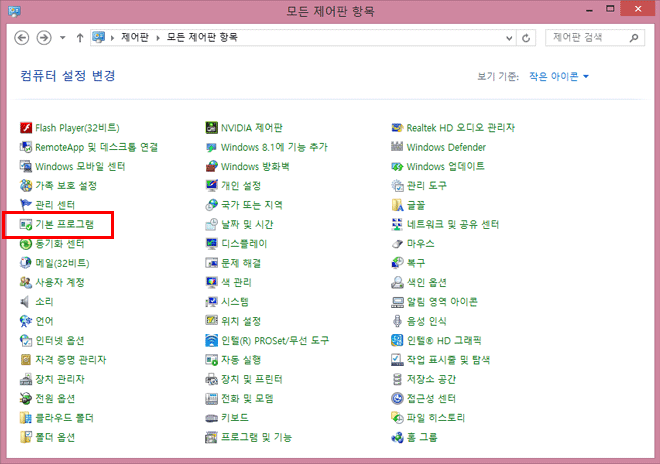Click the 시스템 icon
Image resolution: width=660 pixels, height=464 pixels.
211,302
